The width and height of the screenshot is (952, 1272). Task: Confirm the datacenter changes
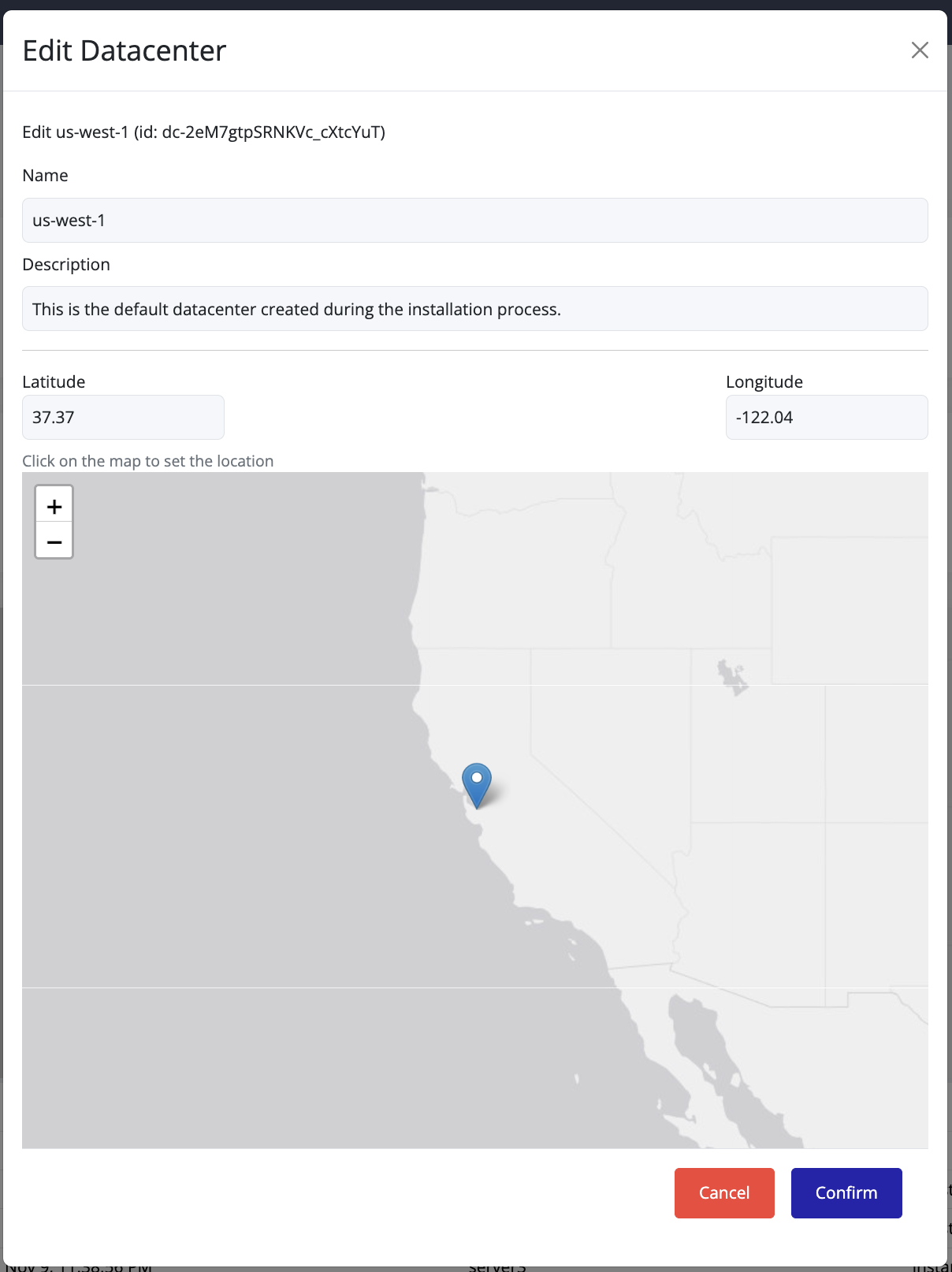pyautogui.click(x=846, y=1193)
